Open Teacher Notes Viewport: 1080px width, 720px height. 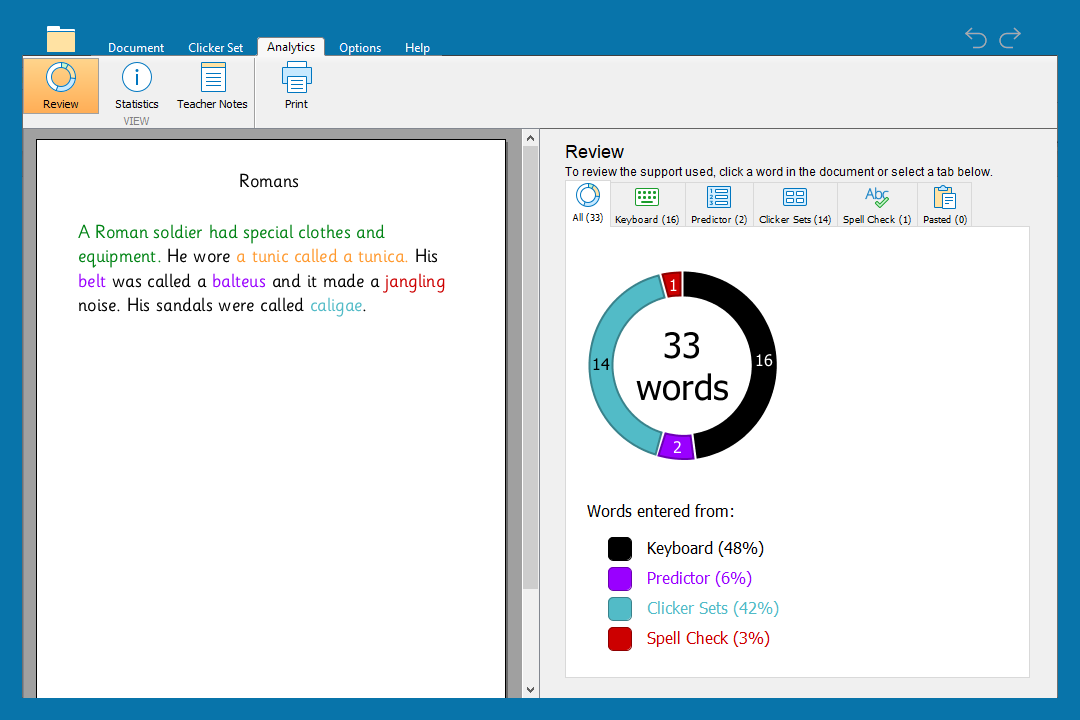tap(212, 86)
